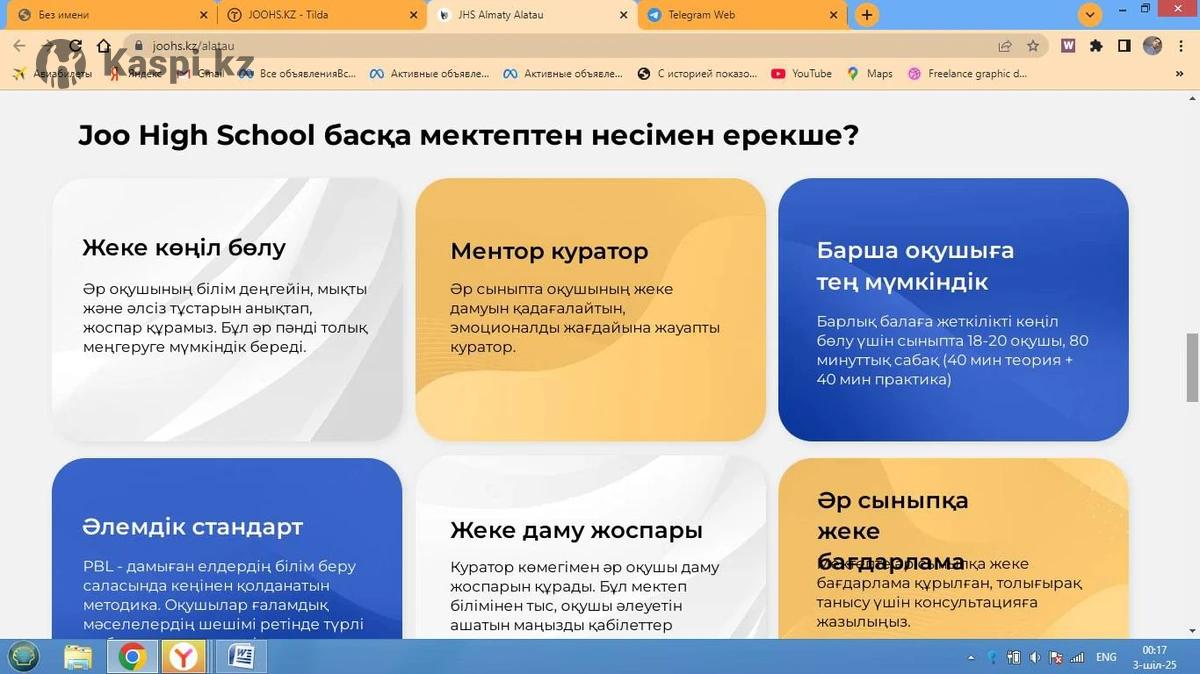Open the Maps bookmark

click(870, 74)
